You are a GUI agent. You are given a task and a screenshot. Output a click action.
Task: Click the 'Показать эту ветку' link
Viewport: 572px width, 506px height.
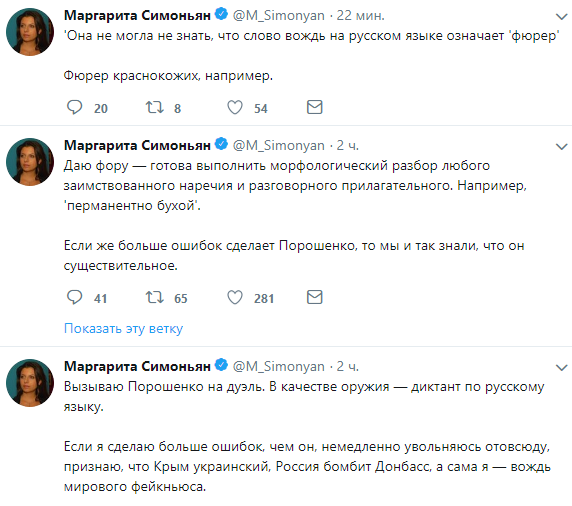tap(123, 329)
